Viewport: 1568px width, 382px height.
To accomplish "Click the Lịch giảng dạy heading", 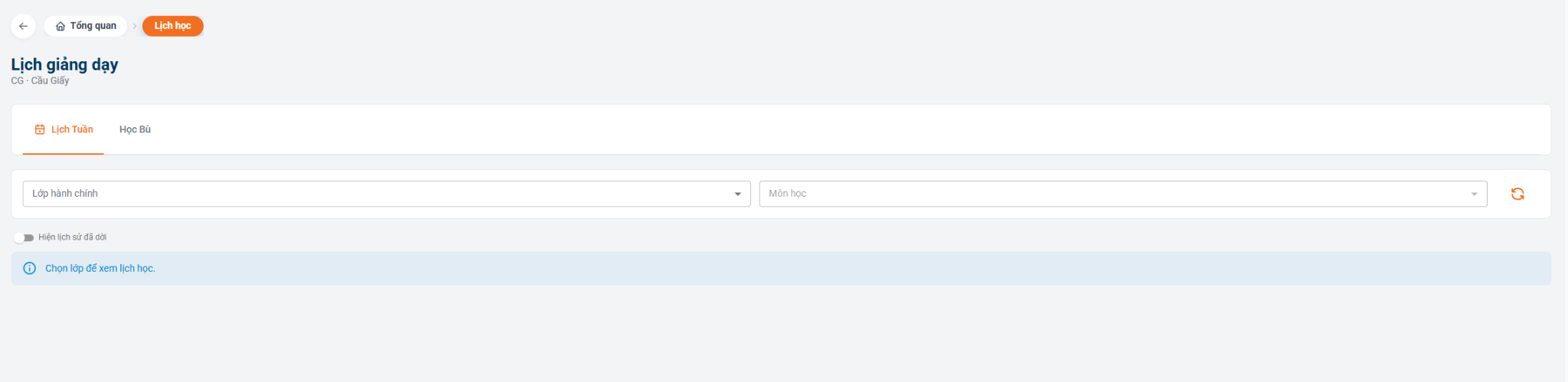I will coord(64,64).
